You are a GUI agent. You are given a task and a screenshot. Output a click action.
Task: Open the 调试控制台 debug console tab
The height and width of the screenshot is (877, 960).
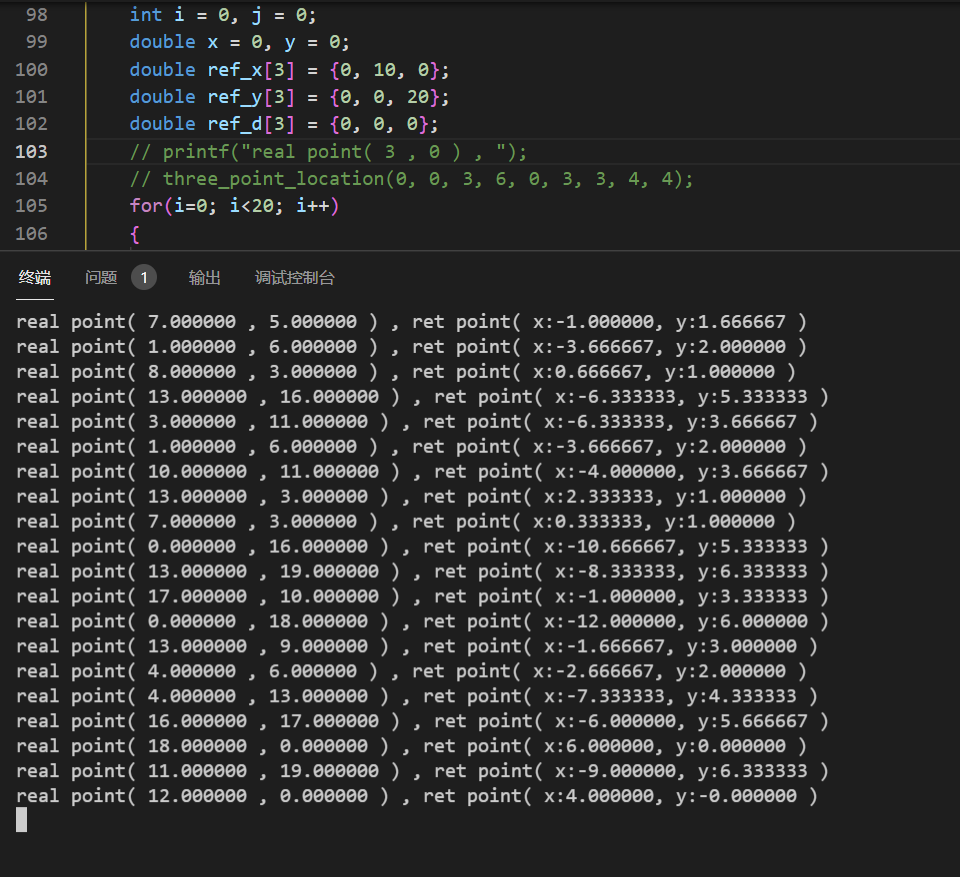[x=294, y=278]
